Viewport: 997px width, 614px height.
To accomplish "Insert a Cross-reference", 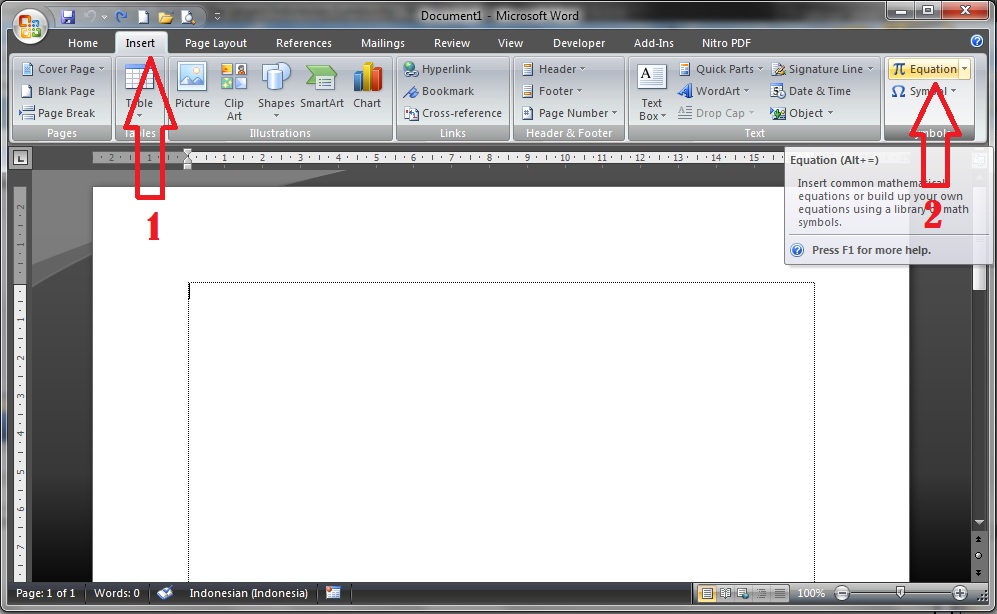I will pos(453,113).
